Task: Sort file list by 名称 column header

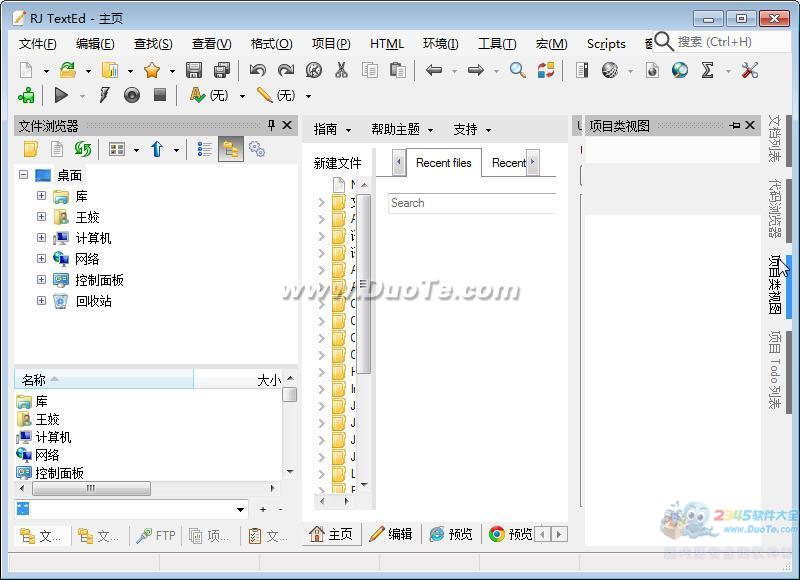Action: pos(104,380)
